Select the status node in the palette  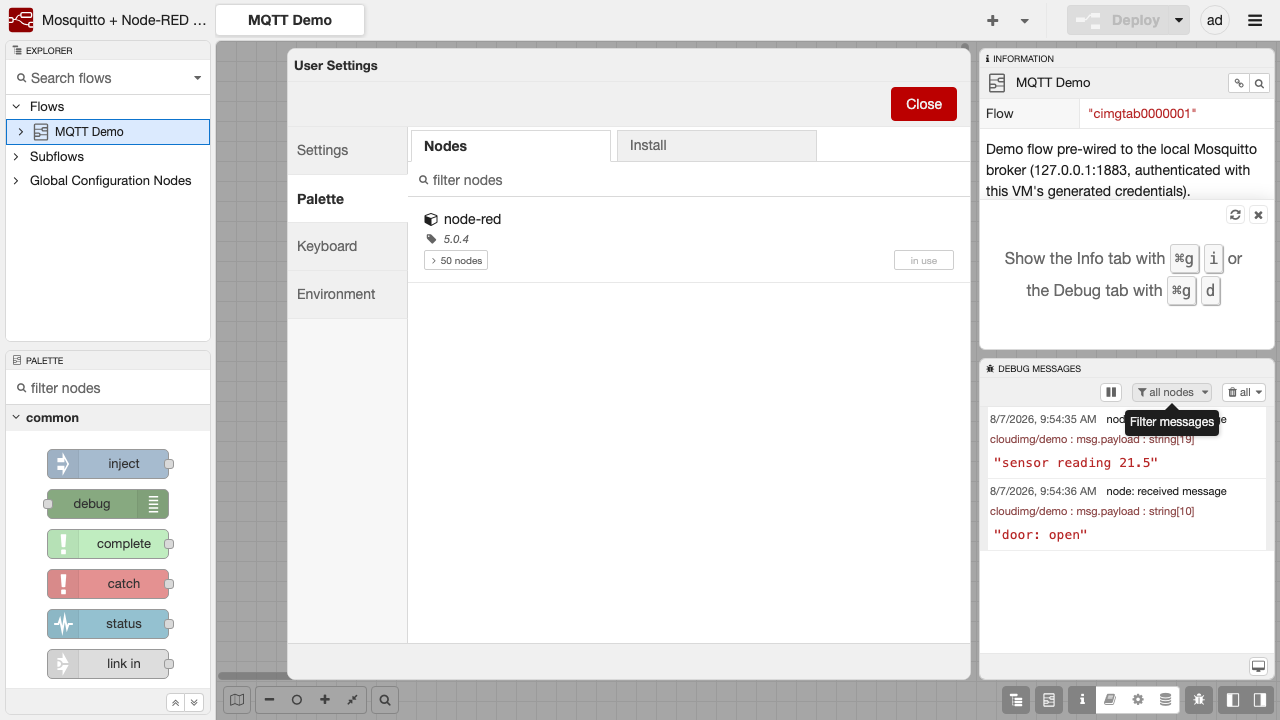(x=108, y=624)
